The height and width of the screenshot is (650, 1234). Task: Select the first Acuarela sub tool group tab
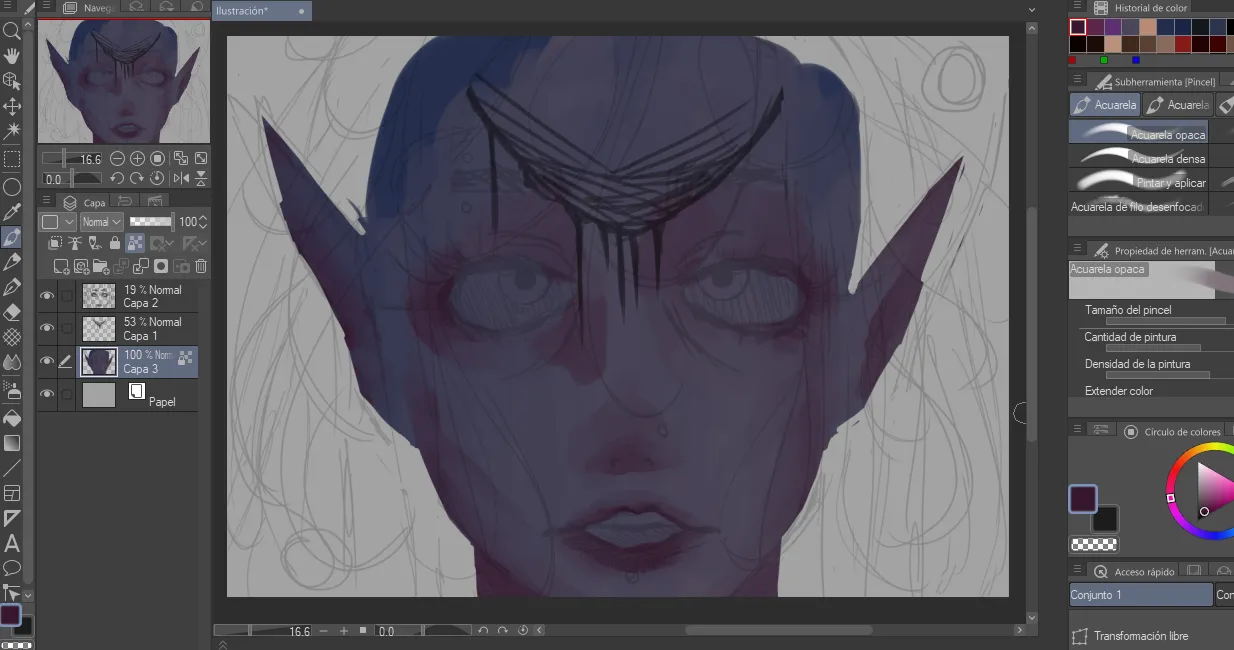point(1105,104)
